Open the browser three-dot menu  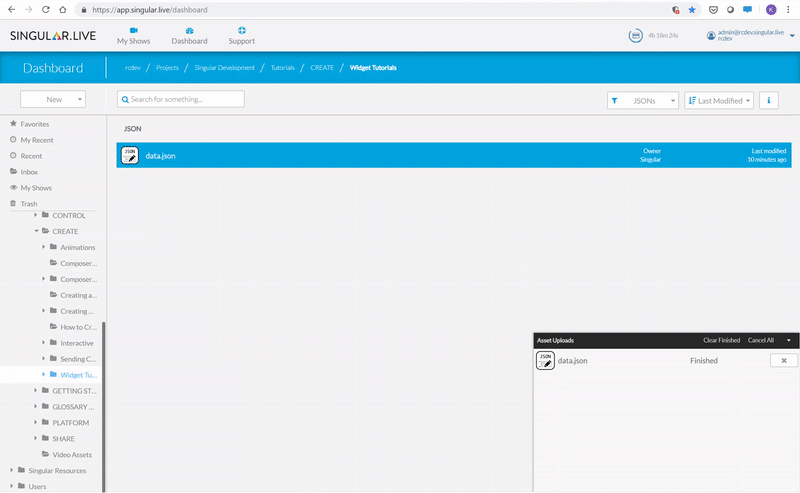click(x=788, y=10)
